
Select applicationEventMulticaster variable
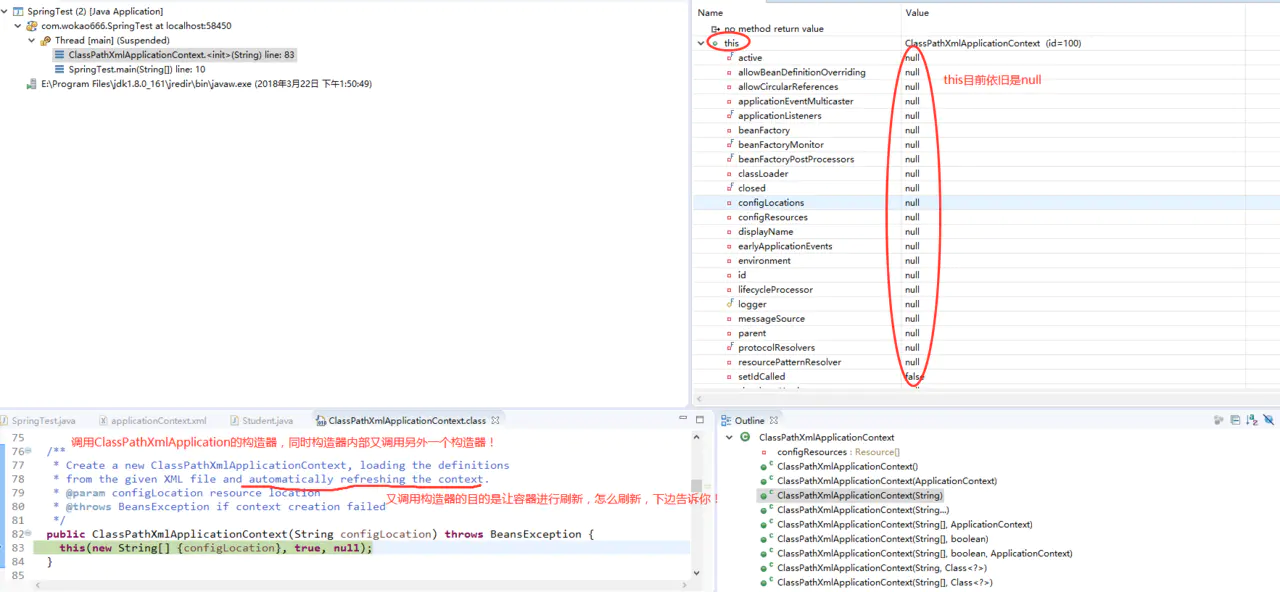(x=796, y=101)
